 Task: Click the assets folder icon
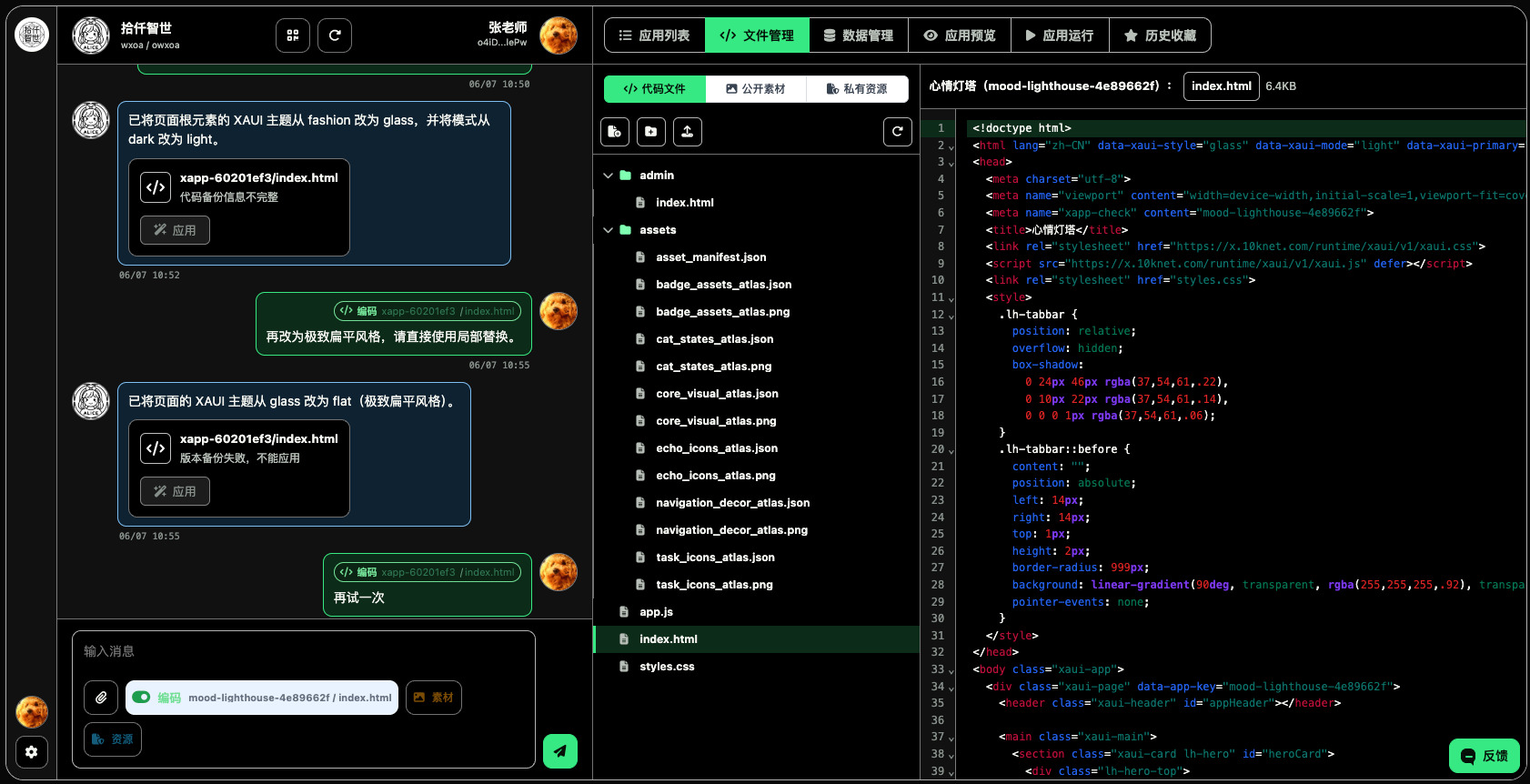(x=626, y=230)
